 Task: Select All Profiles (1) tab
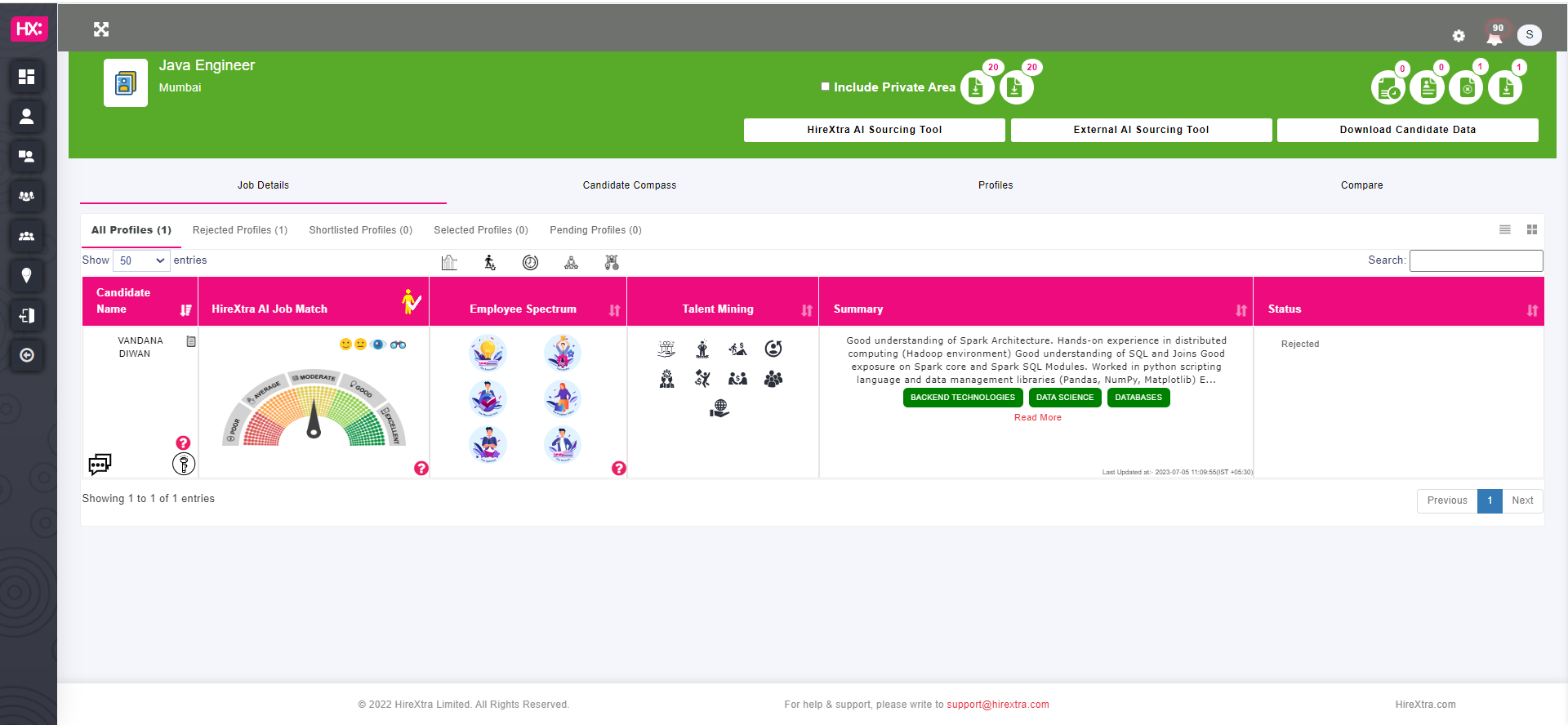(x=131, y=230)
